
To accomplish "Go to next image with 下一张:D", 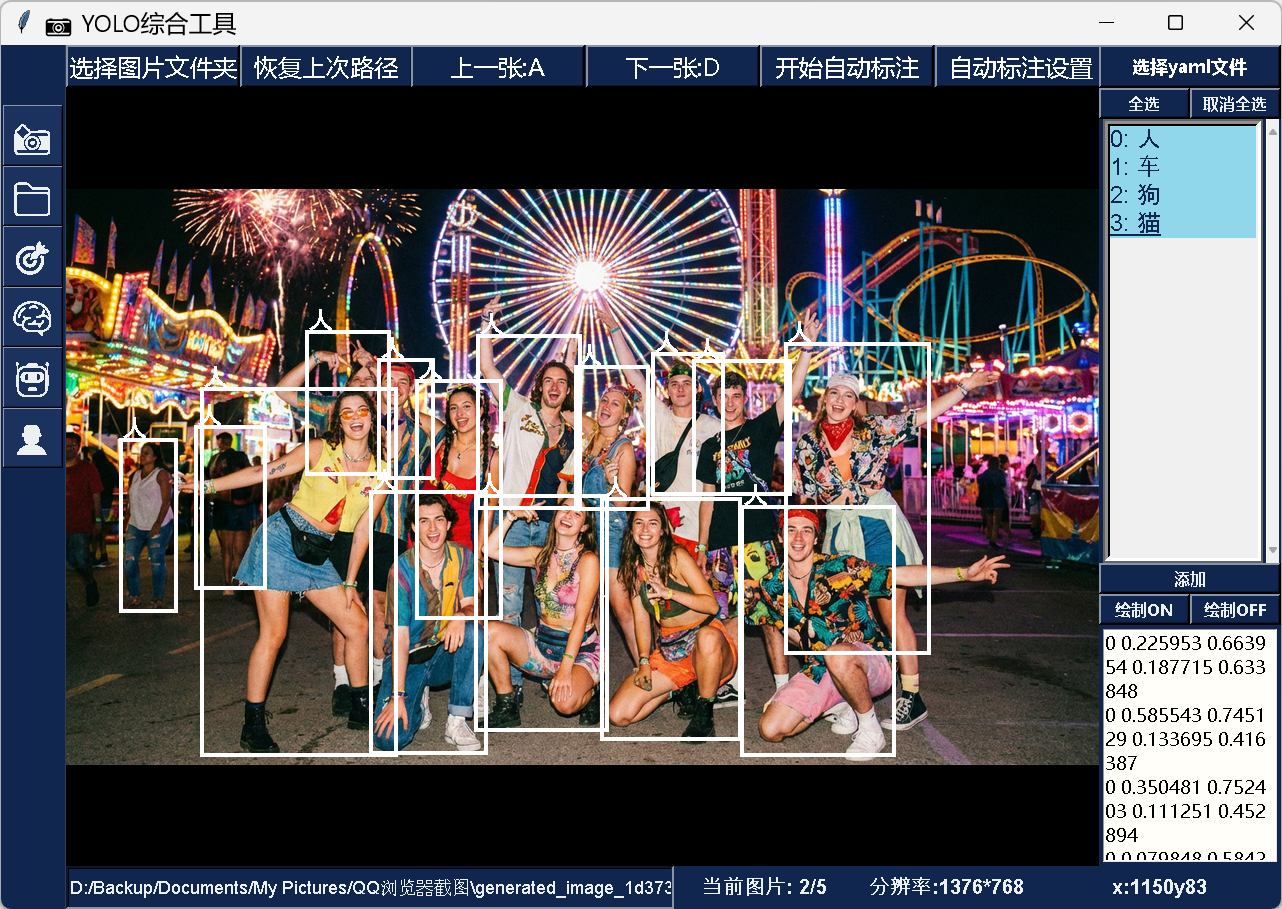I will click(x=672, y=68).
